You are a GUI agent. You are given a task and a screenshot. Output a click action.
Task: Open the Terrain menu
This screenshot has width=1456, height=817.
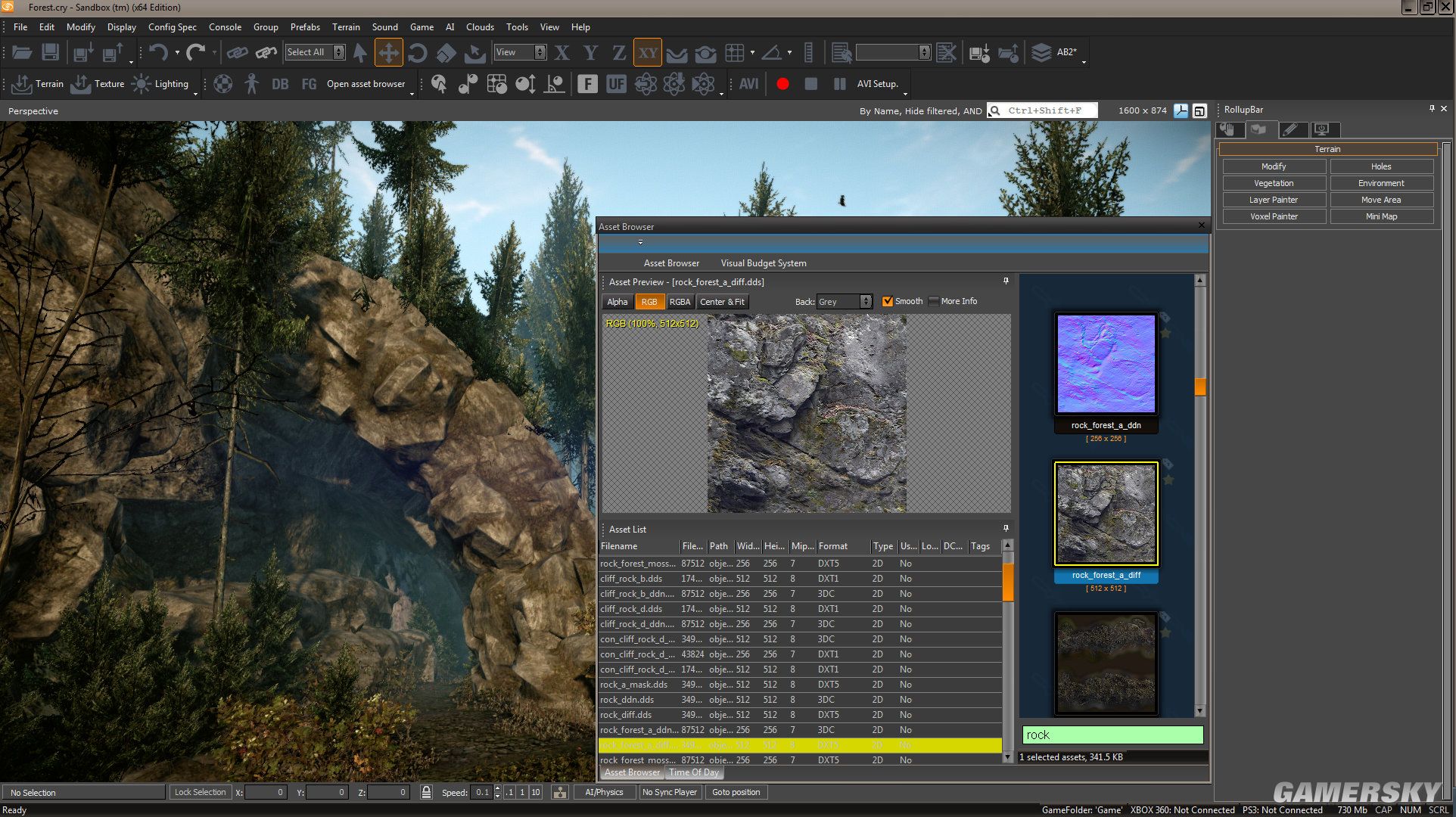click(x=346, y=27)
